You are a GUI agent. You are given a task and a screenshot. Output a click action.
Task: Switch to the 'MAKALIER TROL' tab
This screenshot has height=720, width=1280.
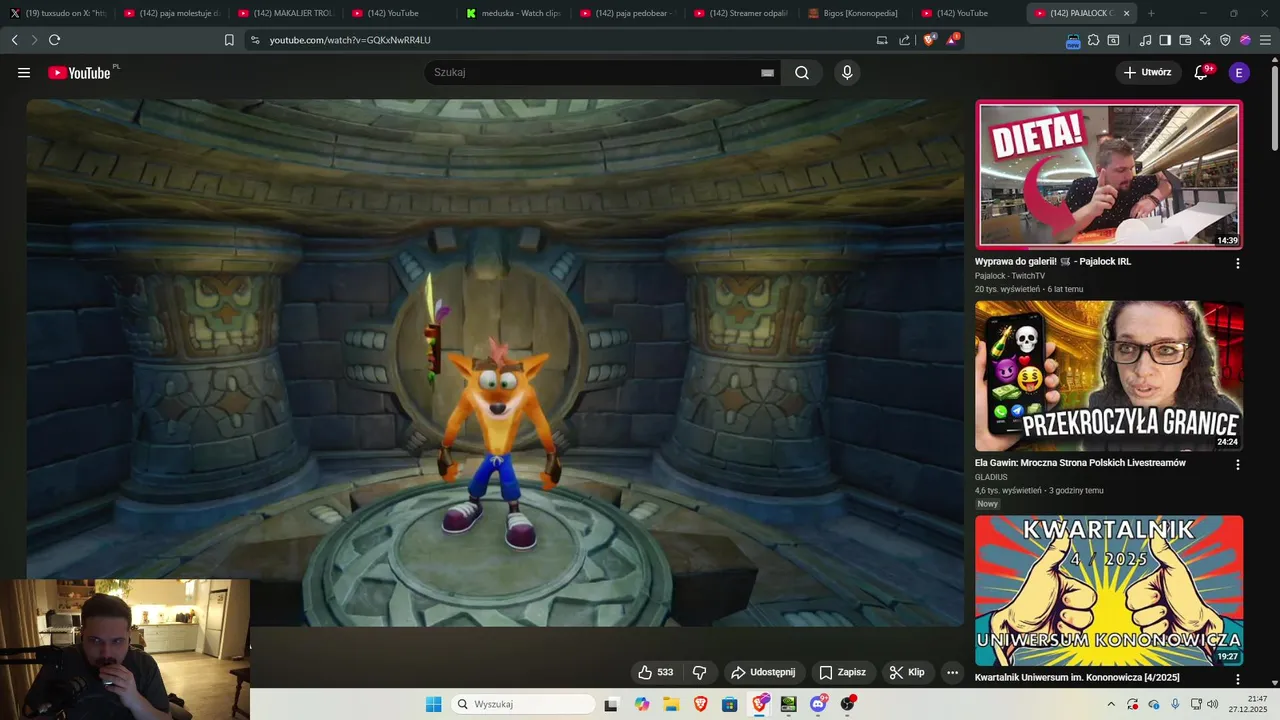tap(285, 13)
